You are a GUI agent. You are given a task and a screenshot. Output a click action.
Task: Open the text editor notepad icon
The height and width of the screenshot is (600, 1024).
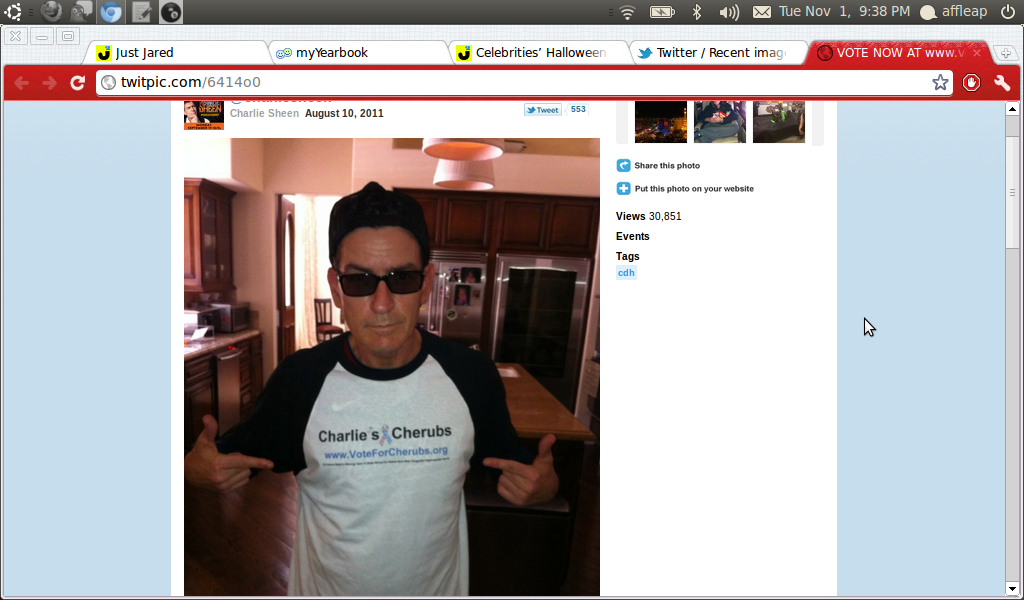click(141, 12)
